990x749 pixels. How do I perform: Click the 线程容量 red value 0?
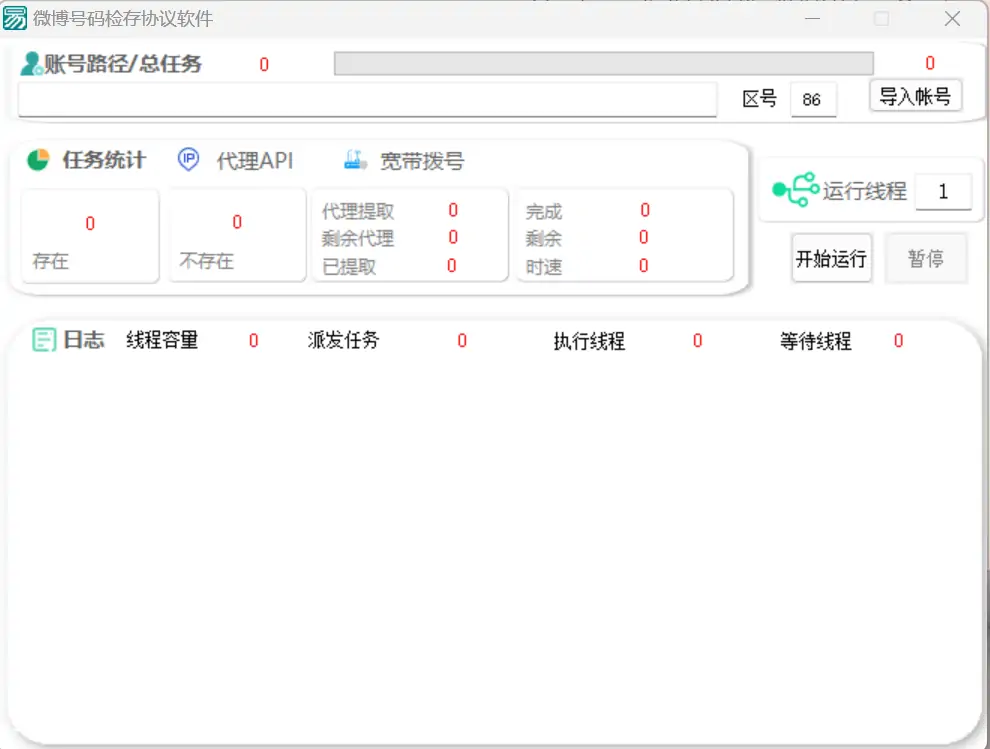pyautogui.click(x=254, y=341)
